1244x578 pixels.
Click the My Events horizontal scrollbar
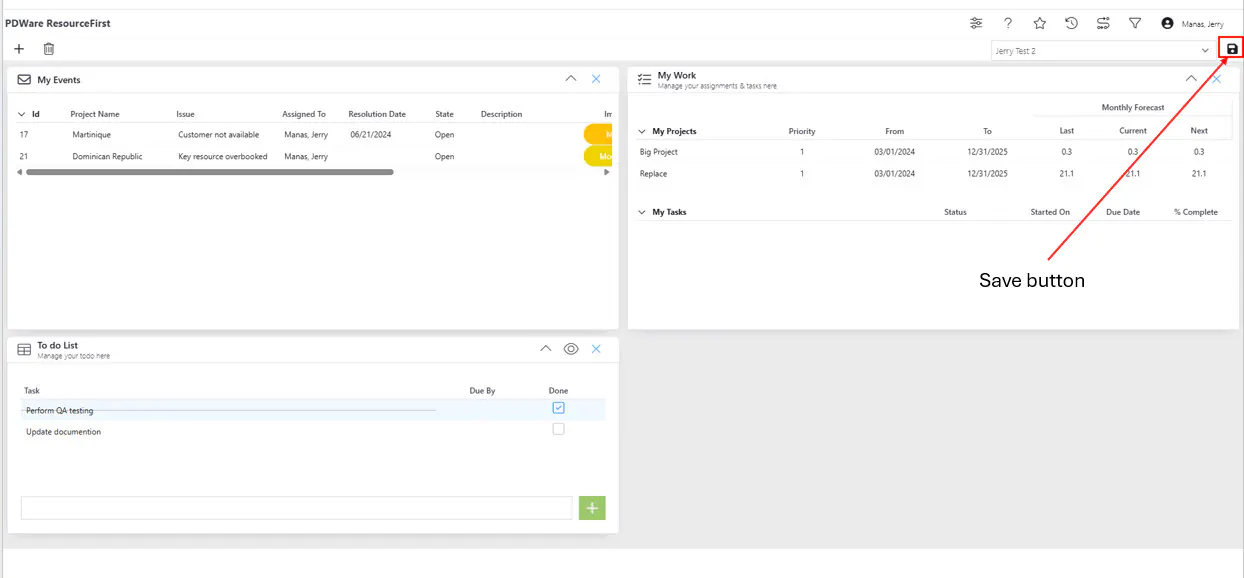click(209, 172)
